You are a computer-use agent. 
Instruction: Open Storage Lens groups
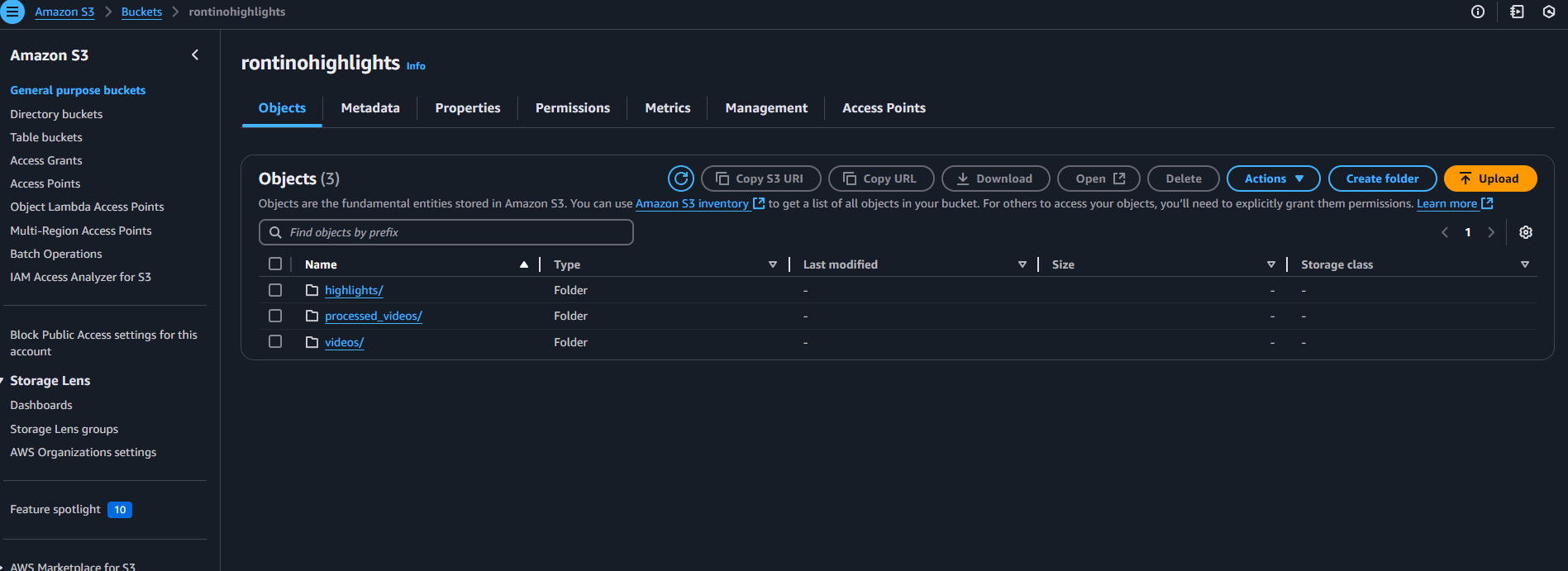click(x=64, y=429)
